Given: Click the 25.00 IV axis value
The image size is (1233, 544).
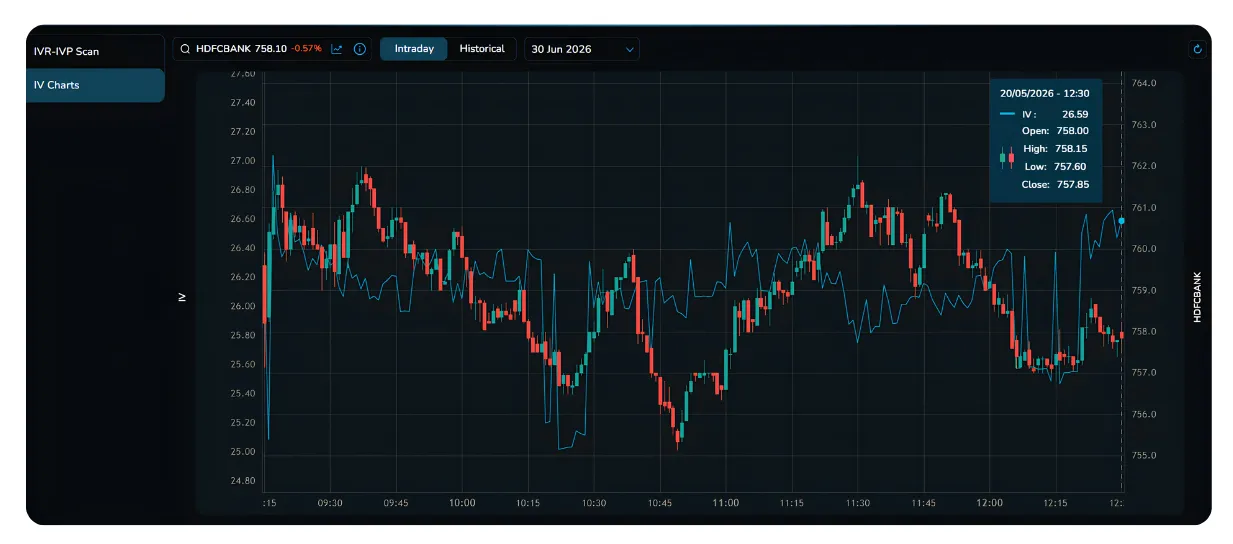Looking at the screenshot, I should pos(242,452).
